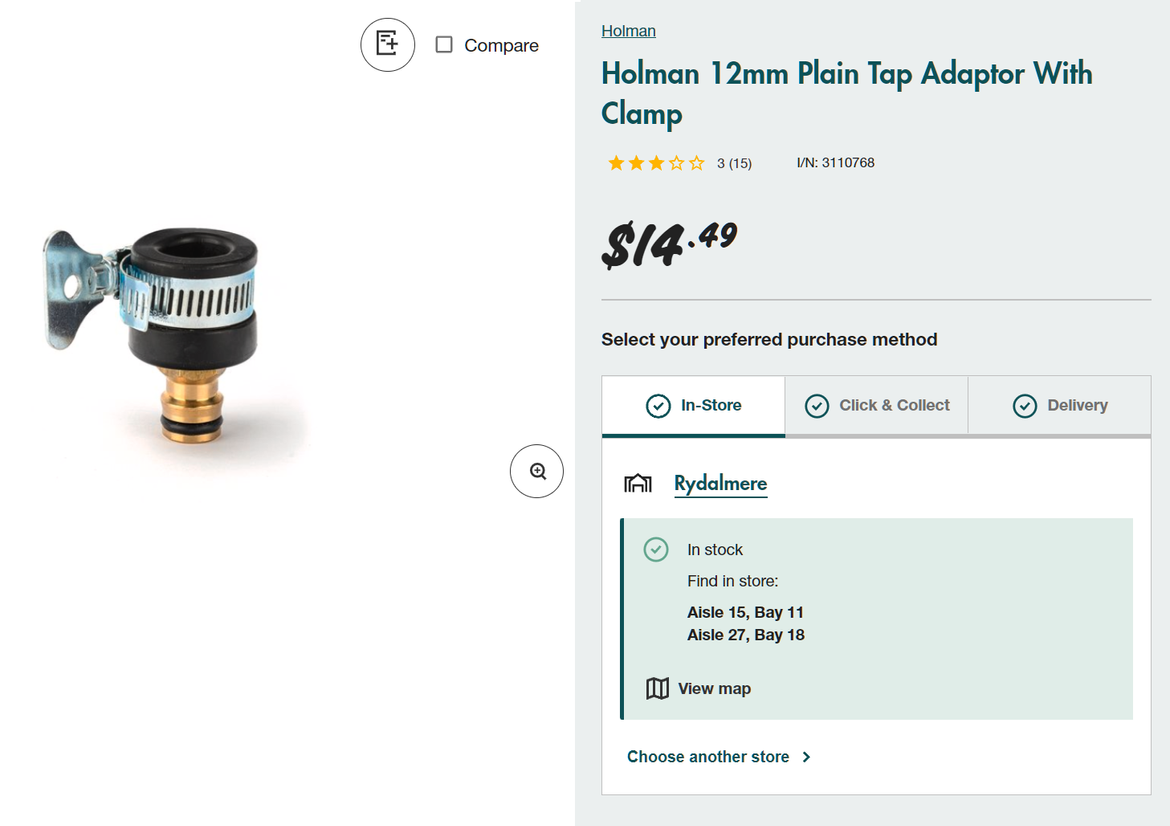Click the star rating reviews
The width and height of the screenshot is (1170, 826).
pos(656,163)
